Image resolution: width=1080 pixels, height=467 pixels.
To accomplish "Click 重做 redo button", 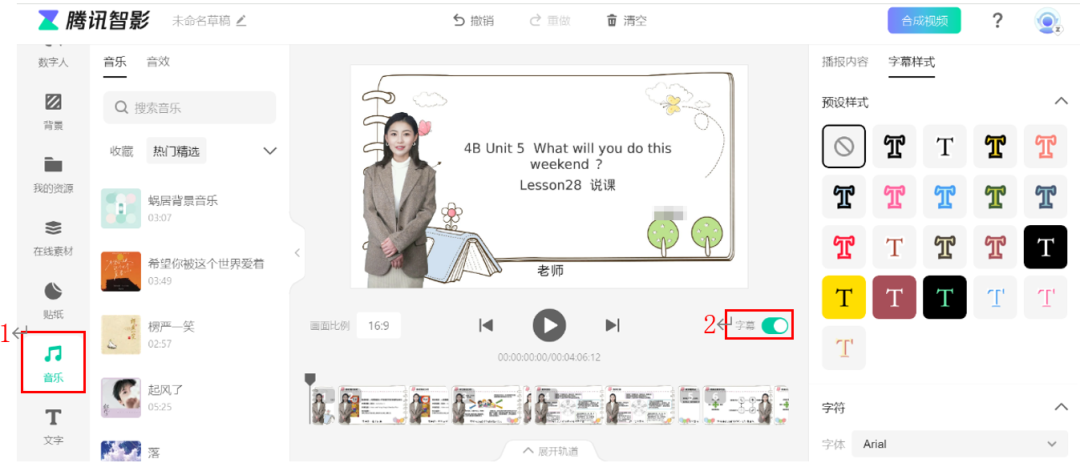I will (x=550, y=21).
